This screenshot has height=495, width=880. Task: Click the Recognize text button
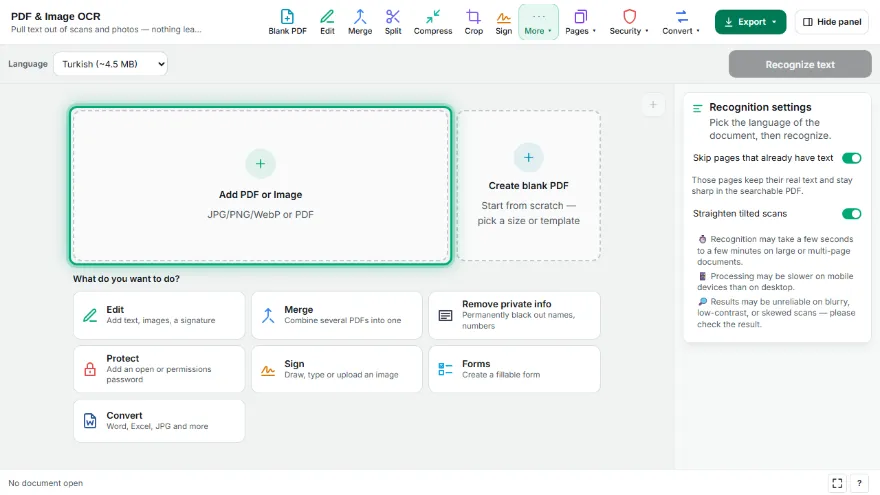point(800,65)
